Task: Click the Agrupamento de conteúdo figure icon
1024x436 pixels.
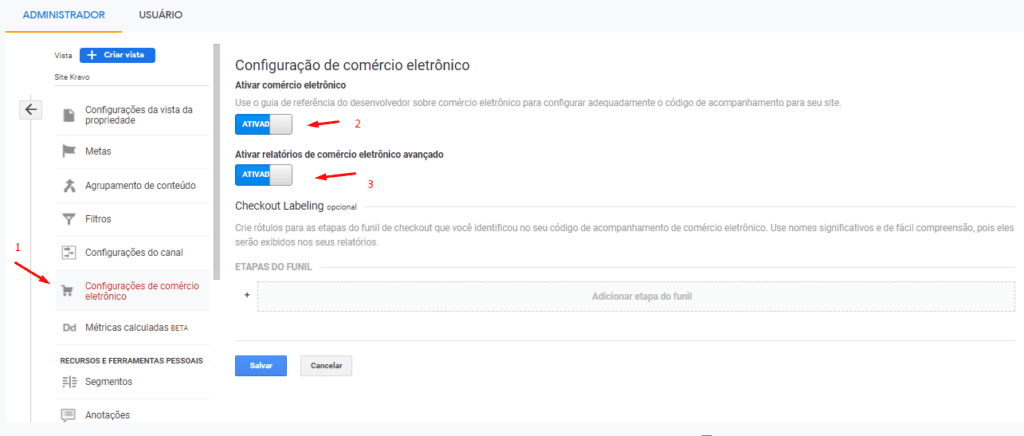Action: click(69, 185)
